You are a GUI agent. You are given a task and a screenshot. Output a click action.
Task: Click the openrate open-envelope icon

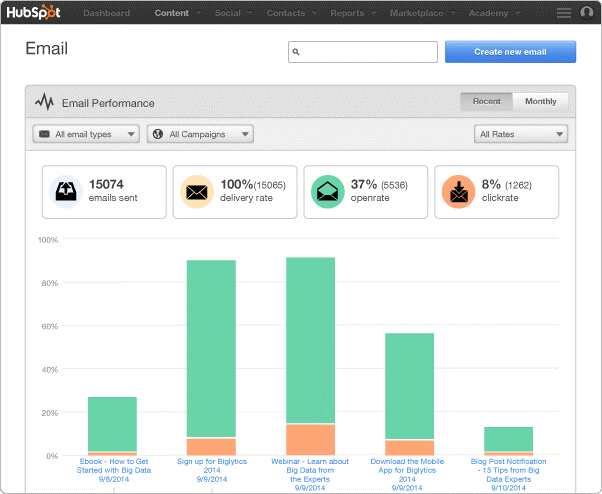(x=327, y=192)
